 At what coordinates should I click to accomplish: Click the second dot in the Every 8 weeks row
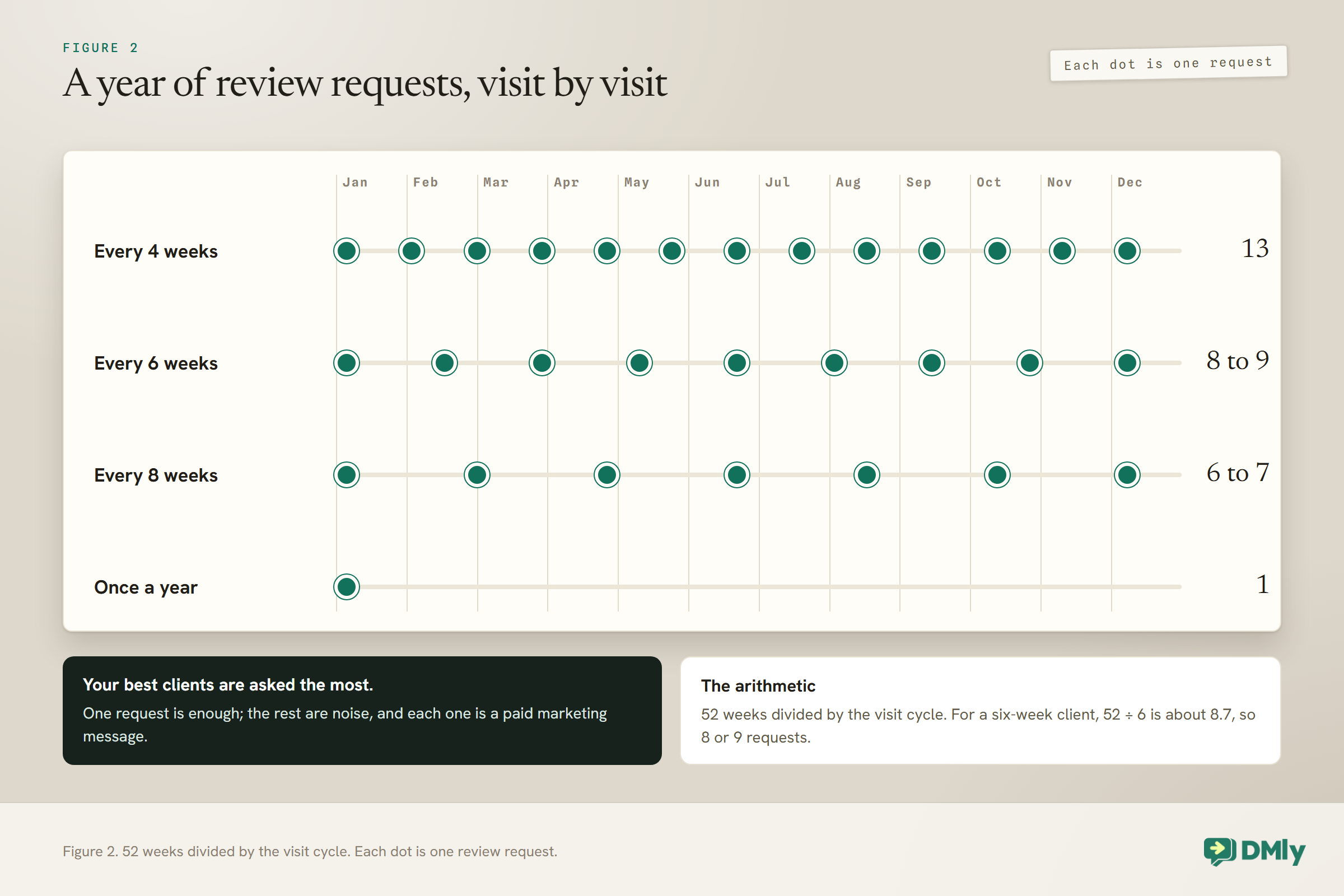477,475
